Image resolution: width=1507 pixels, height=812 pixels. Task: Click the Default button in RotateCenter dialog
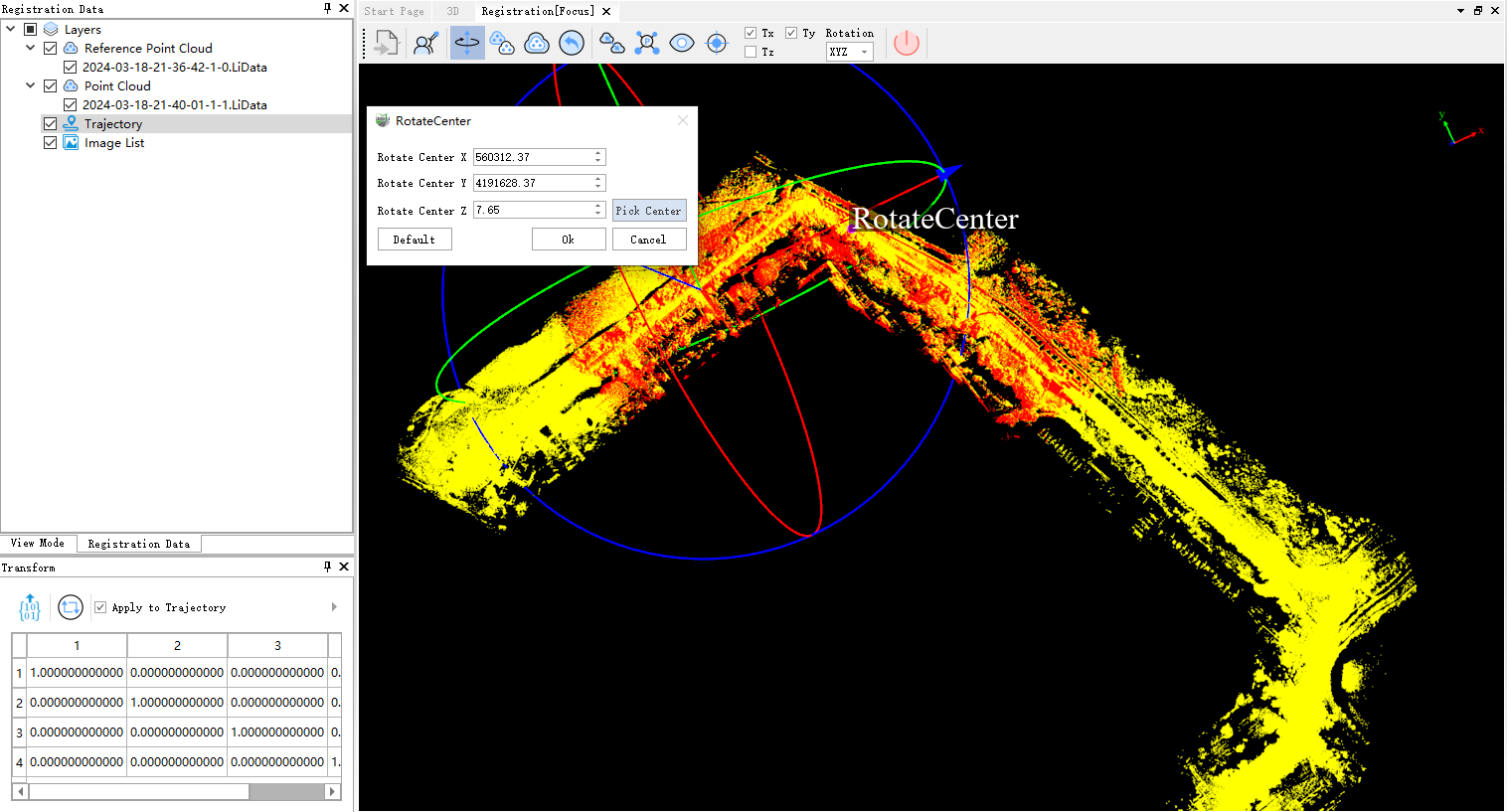[415, 240]
